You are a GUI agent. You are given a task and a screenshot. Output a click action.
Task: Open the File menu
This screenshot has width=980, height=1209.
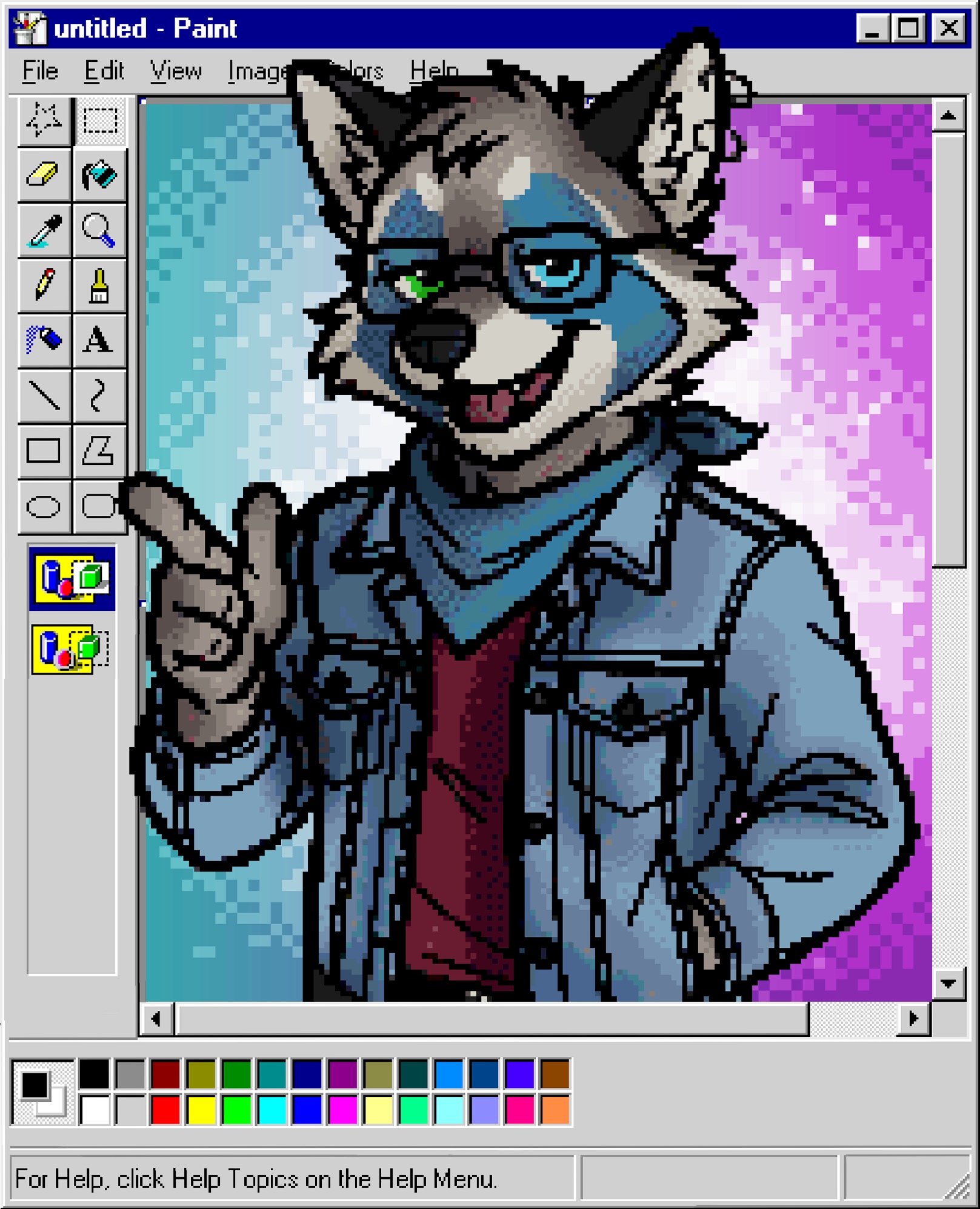40,72
